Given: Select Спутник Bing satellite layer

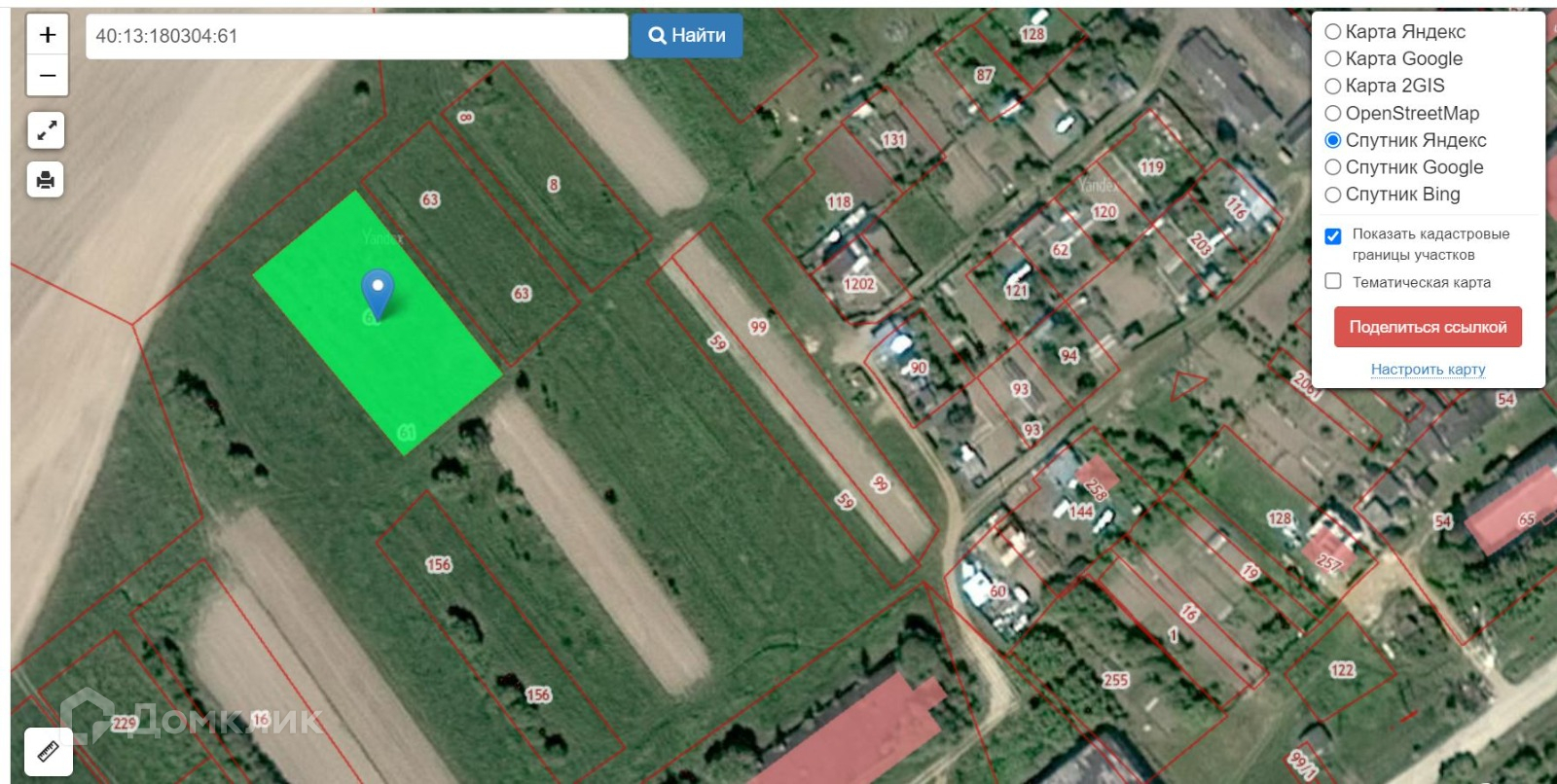Looking at the screenshot, I should [1393, 195].
